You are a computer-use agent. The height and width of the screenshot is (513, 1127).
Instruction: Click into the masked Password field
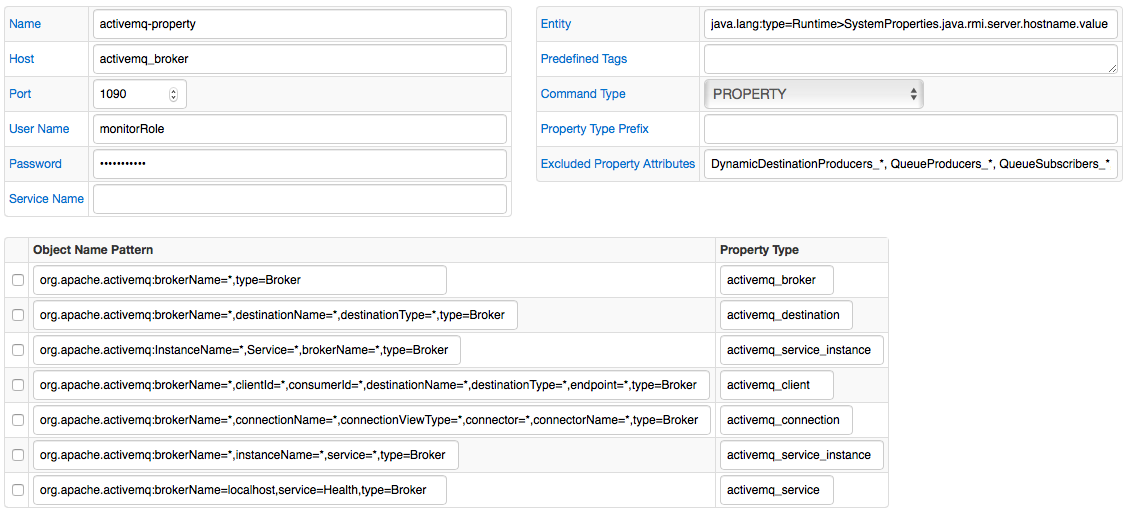[300, 164]
